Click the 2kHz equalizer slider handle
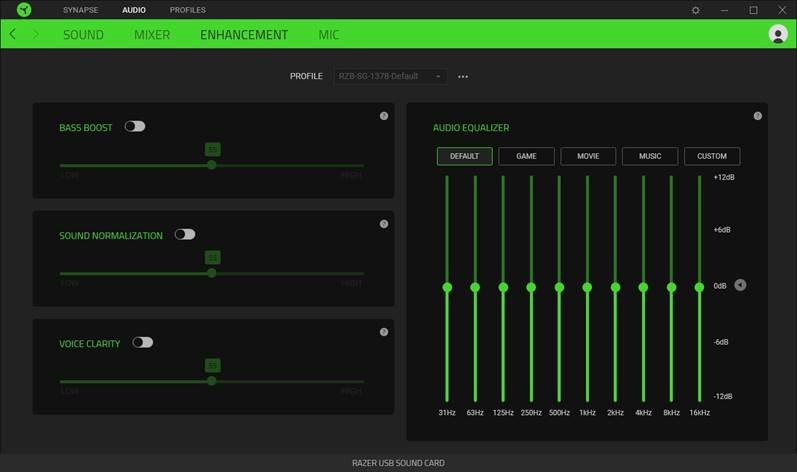797x472 pixels. click(x=615, y=288)
